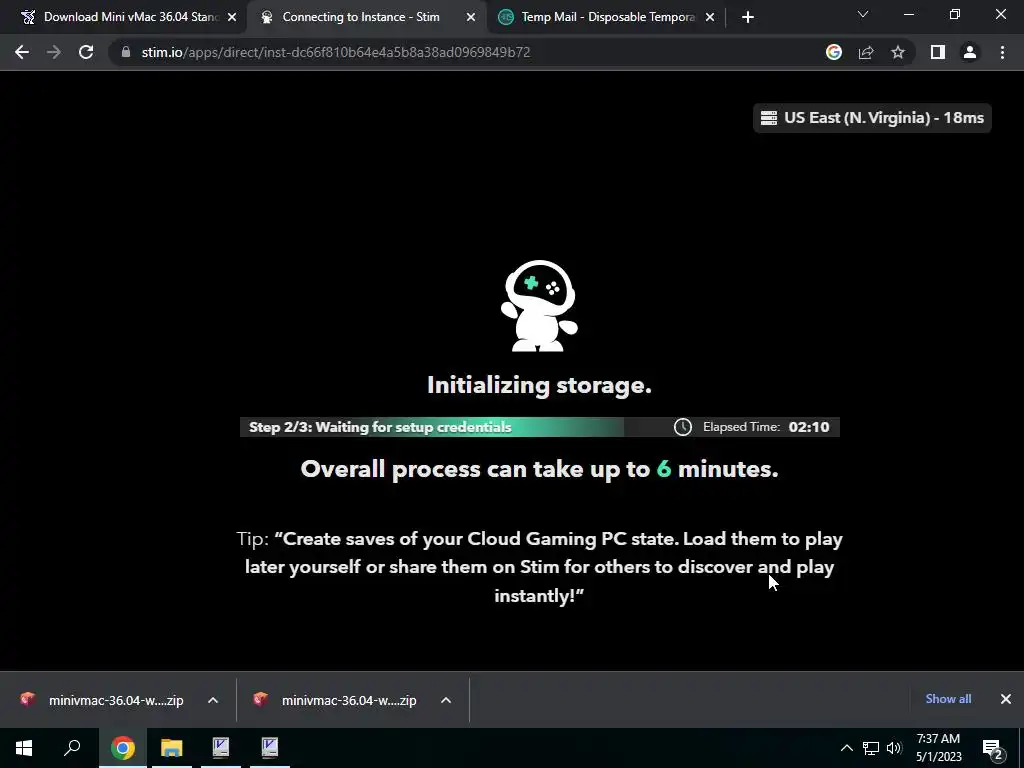Close the downloads bar
The image size is (1024, 768).
1006,699
